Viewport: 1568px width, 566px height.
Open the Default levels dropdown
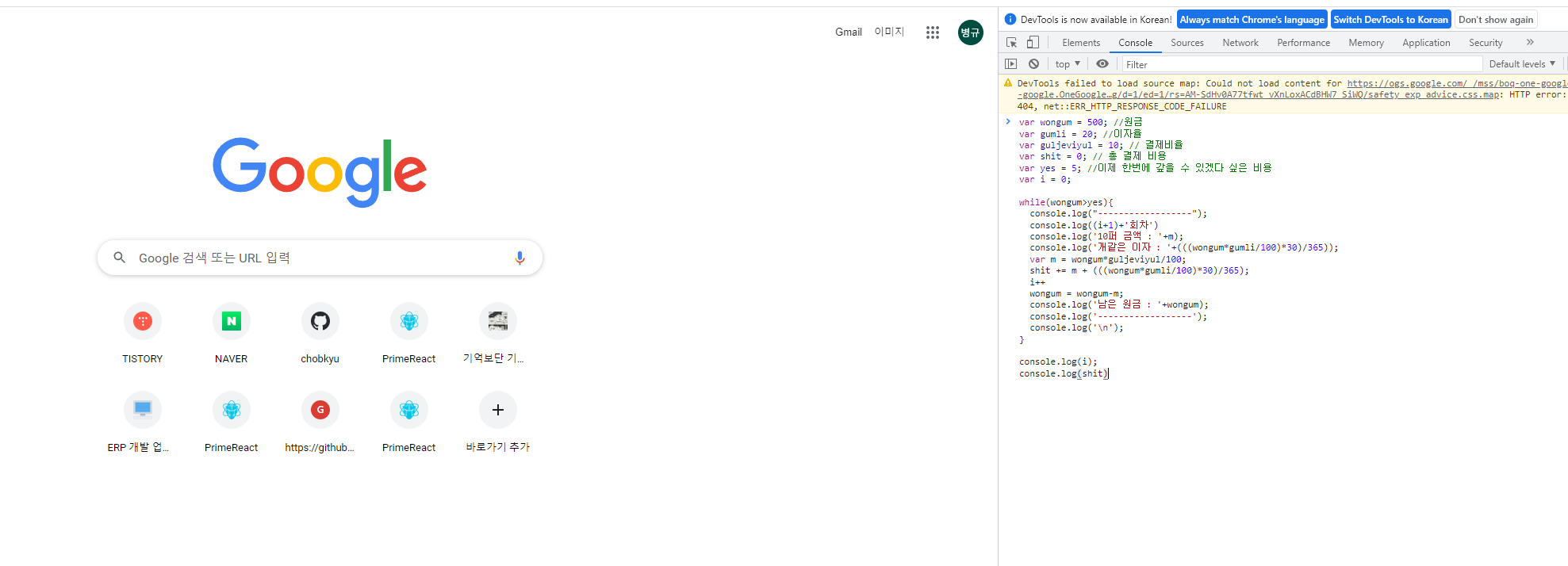tap(1522, 64)
